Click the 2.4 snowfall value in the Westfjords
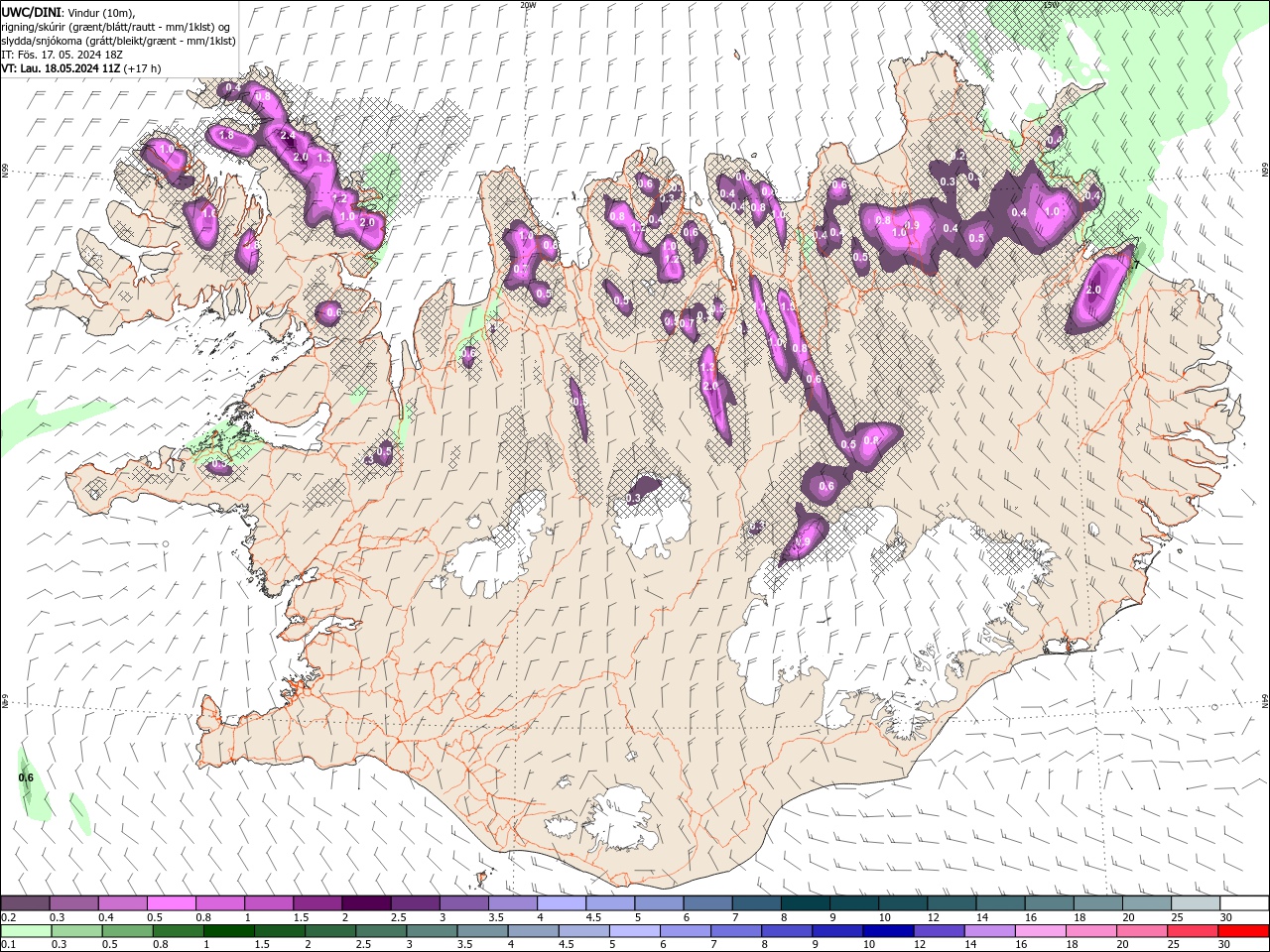The width and height of the screenshot is (1270, 952). pyautogui.click(x=289, y=136)
